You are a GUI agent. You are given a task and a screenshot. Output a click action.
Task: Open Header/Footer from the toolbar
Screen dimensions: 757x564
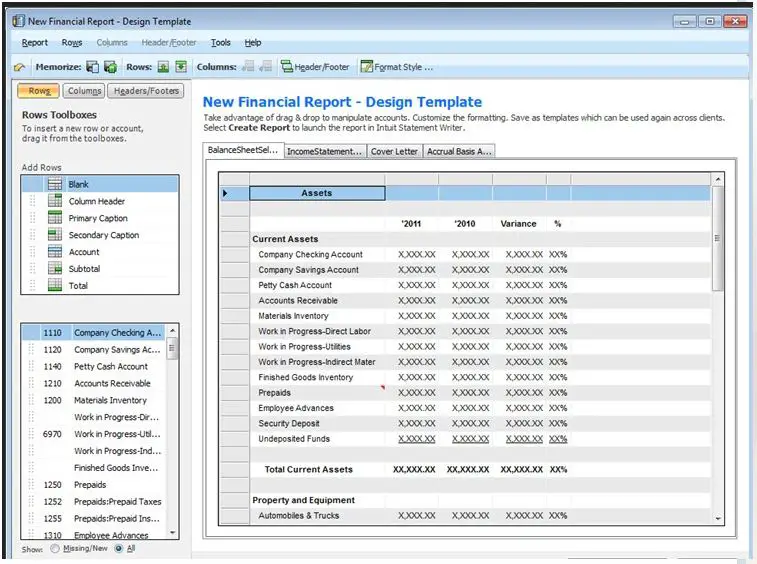(x=316, y=67)
